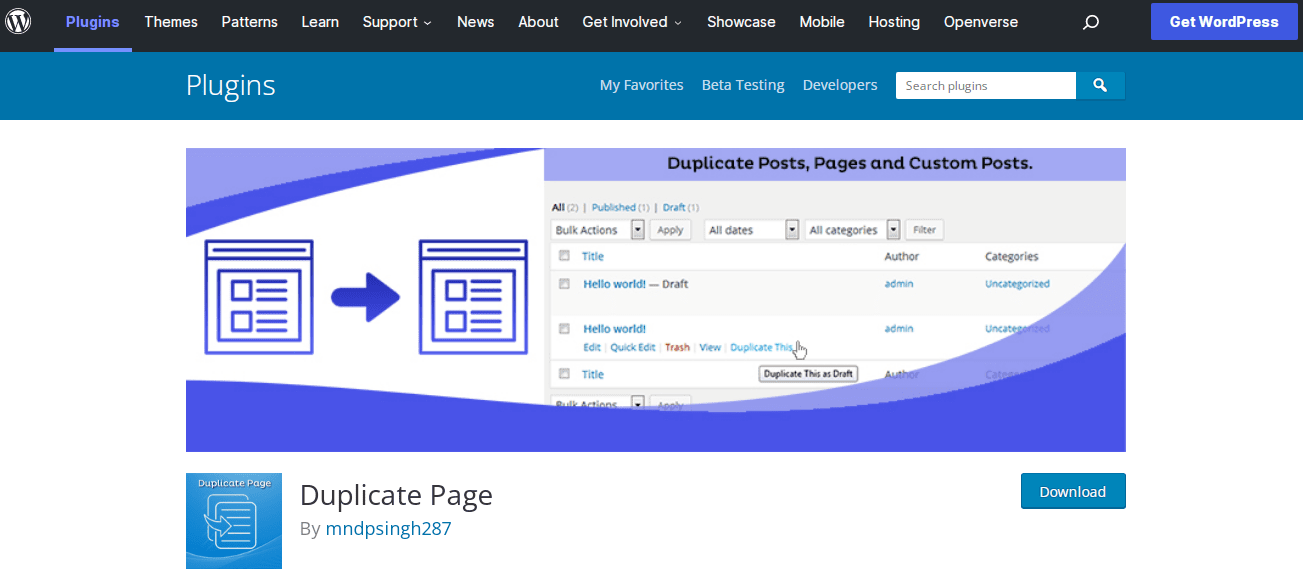1303x579 pixels.
Task: Open the Plugins menu item
Action: pyautogui.click(x=93, y=22)
